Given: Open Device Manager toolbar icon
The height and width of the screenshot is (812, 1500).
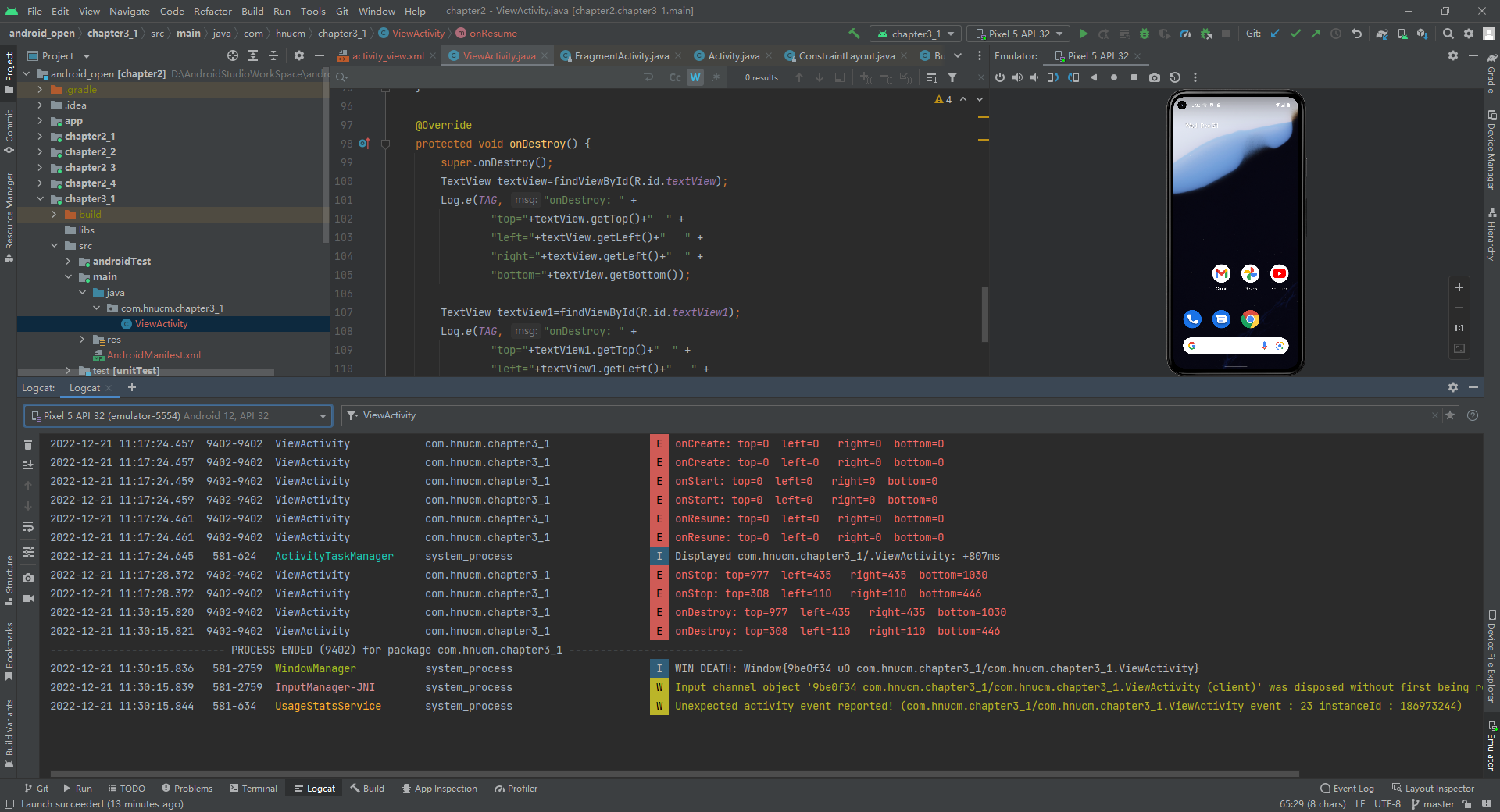Looking at the screenshot, I should point(1402,34).
